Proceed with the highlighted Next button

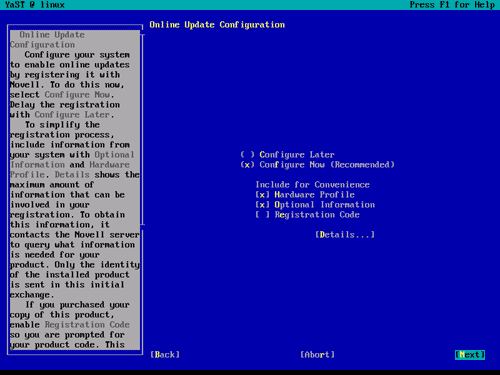pos(470,355)
